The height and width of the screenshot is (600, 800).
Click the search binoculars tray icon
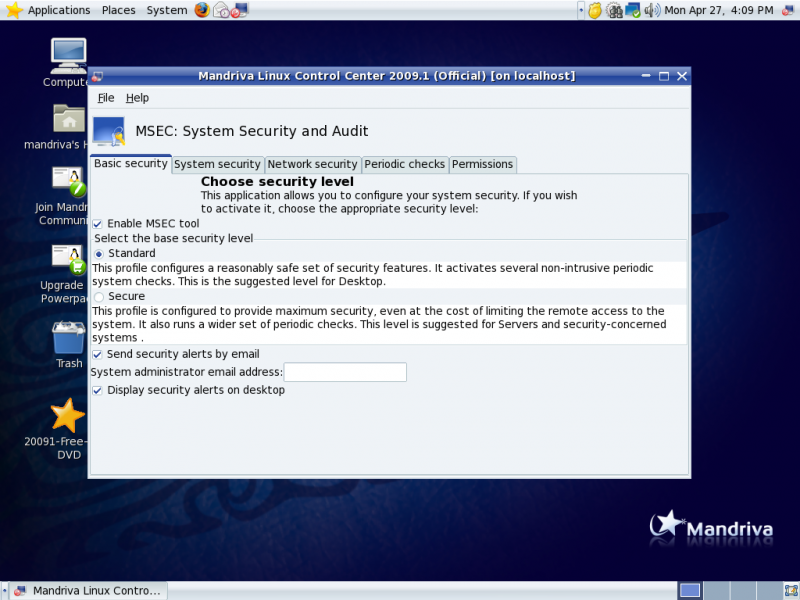614,10
